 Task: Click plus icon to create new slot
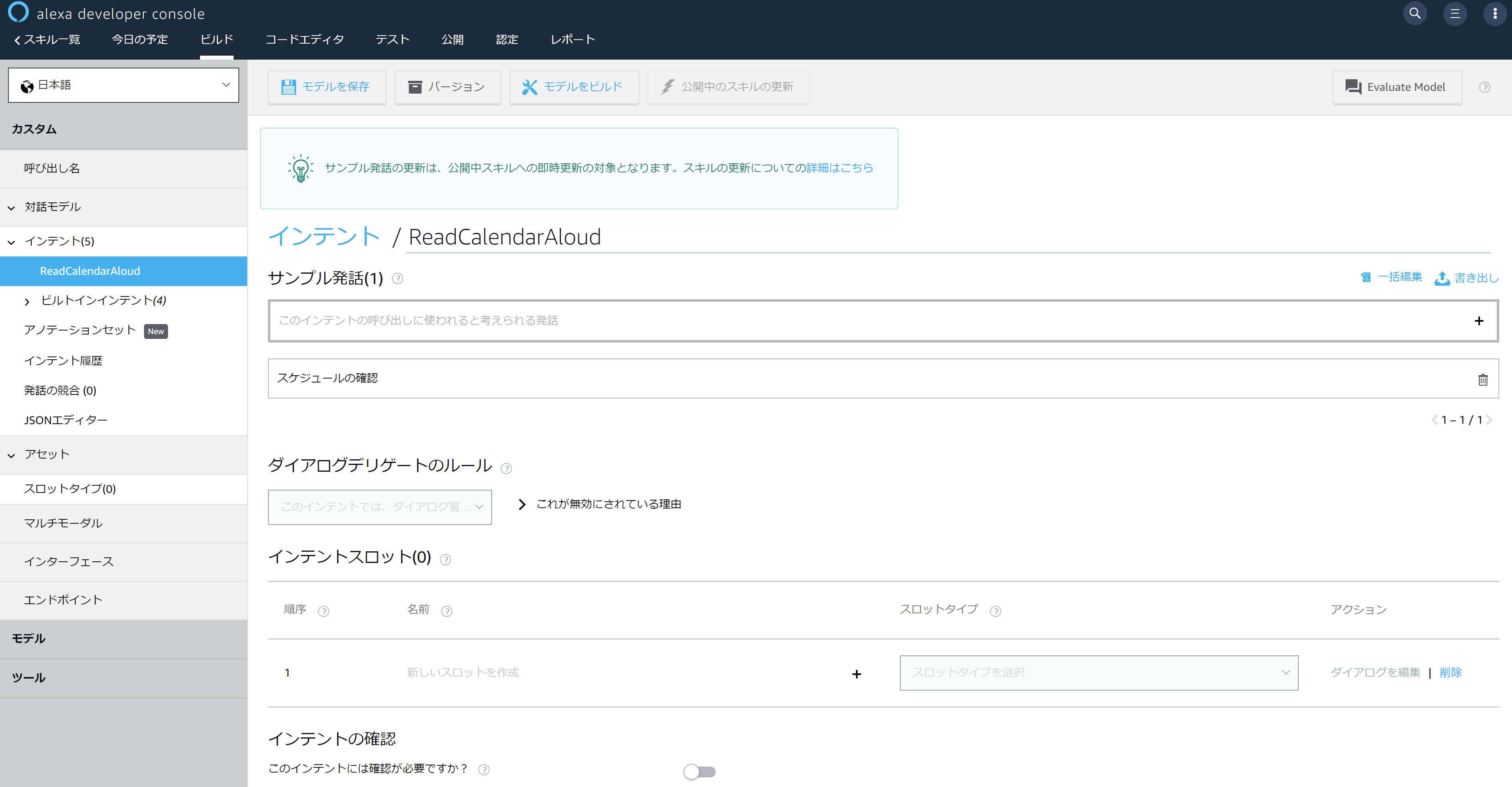pyautogui.click(x=856, y=674)
